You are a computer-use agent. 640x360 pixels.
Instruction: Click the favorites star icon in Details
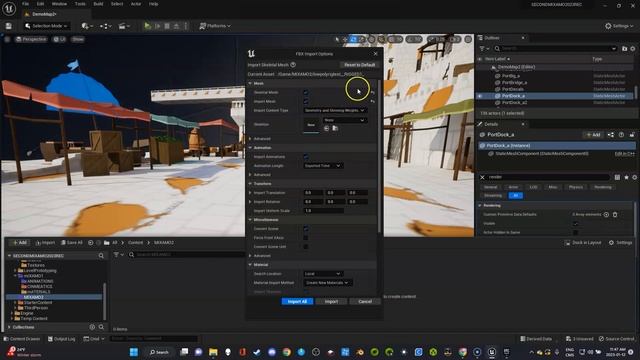[626, 177]
